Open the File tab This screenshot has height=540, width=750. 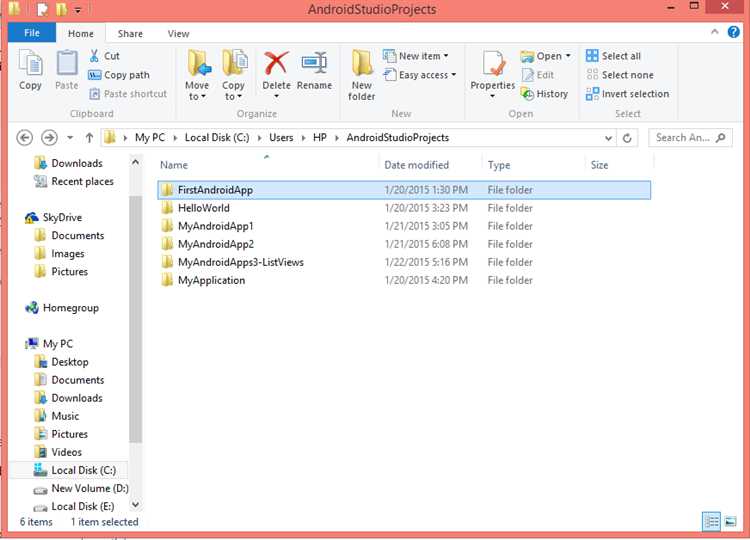[32, 33]
